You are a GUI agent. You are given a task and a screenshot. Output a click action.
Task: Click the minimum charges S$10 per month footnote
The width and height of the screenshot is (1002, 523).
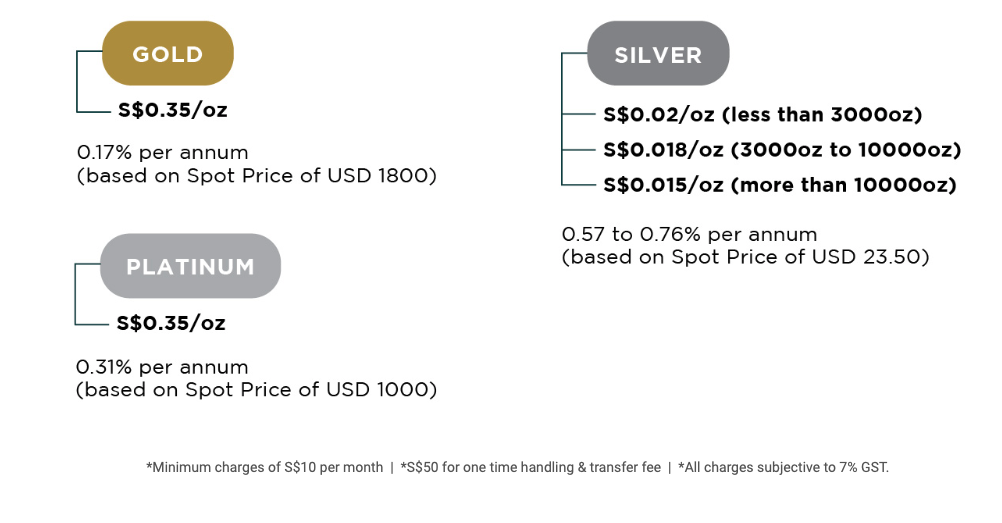[x=265, y=467]
